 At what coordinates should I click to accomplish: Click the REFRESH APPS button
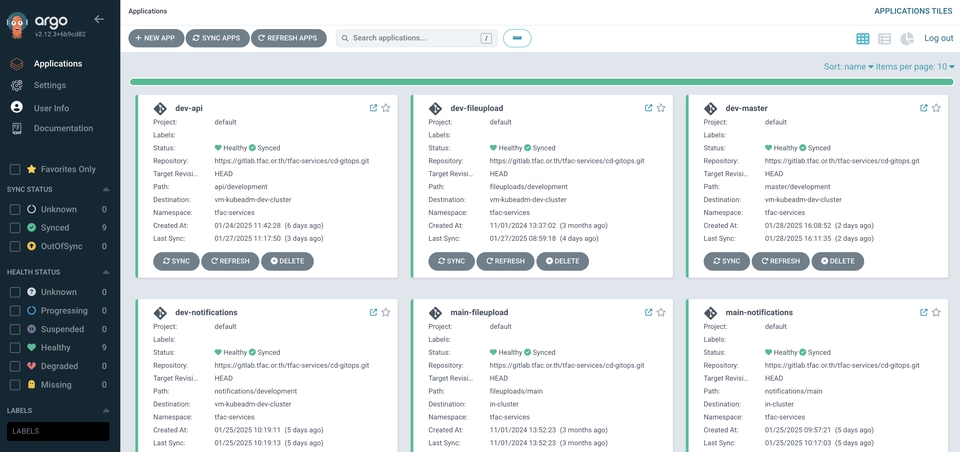(x=288, y=38)
